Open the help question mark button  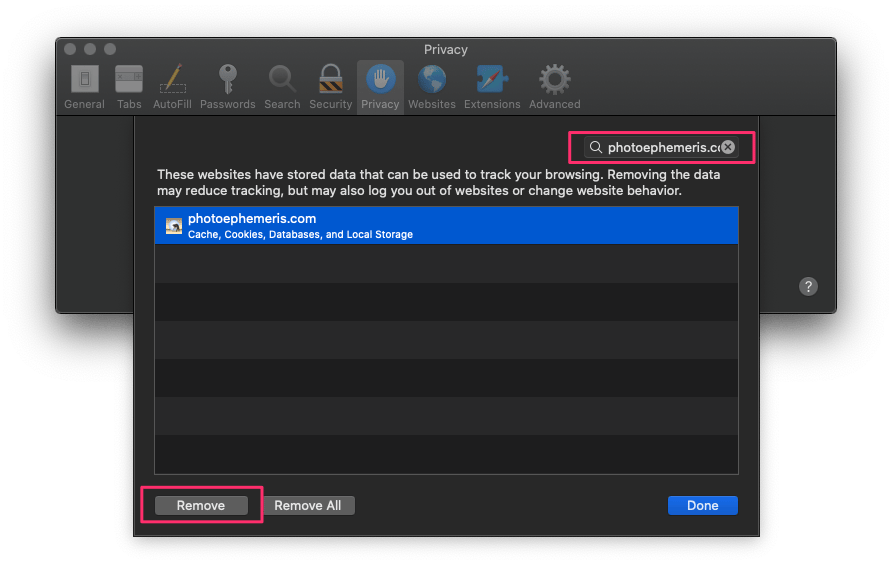click(808, 286)
